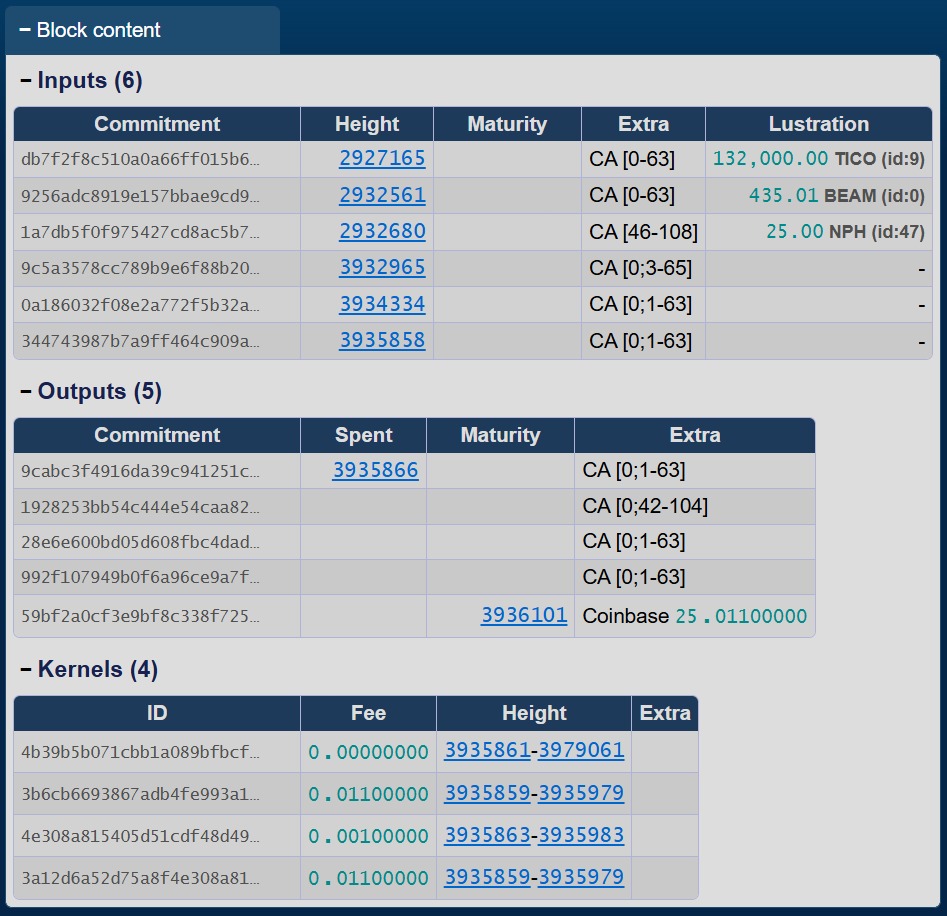Select input commitment 9256adc8919e157bbae9cd9…
The height and width of the screenshot is (916, 947).
pyautogui.click(x=140, y=196)
